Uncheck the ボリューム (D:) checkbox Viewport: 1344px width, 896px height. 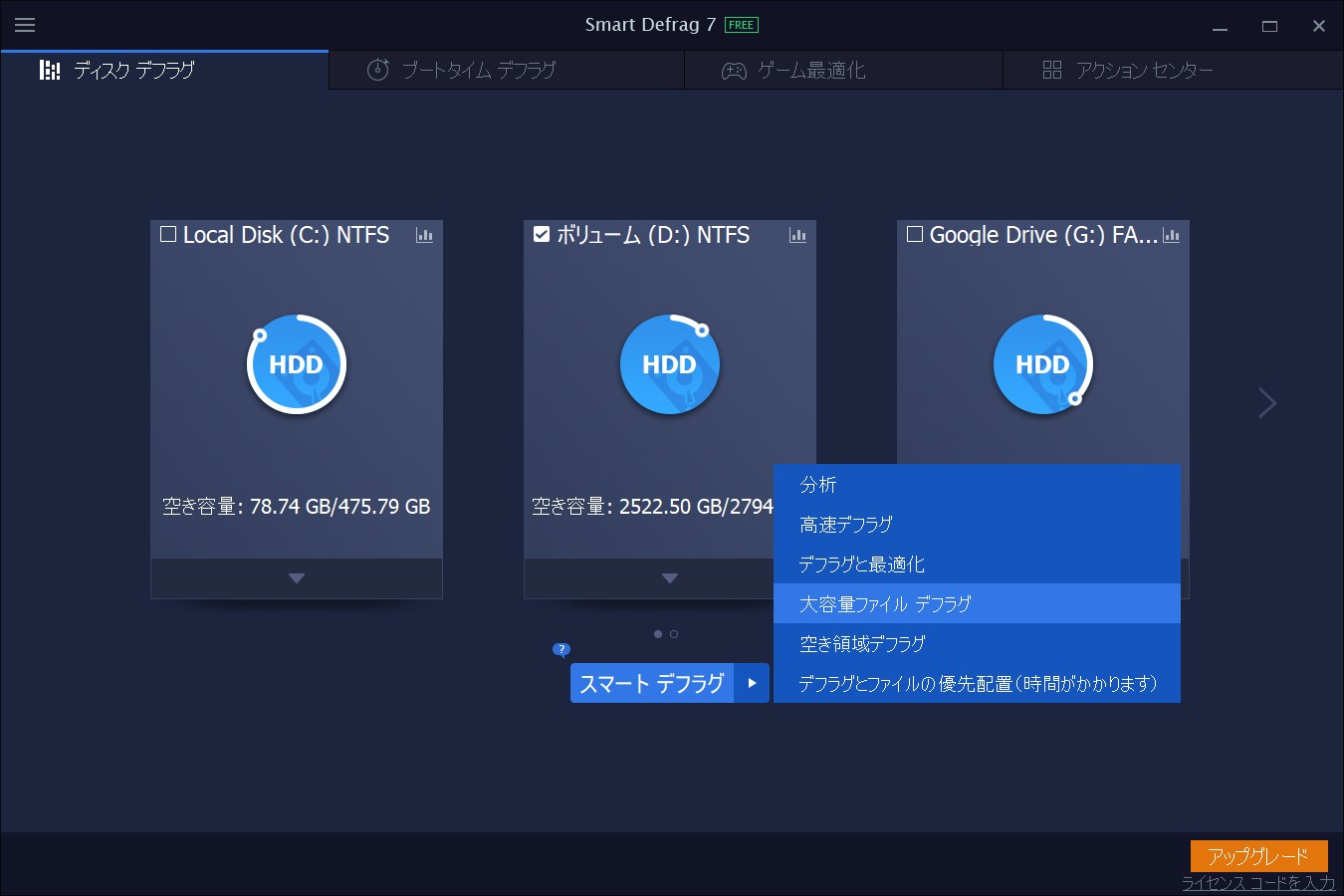pyautogui.click(x=541, y=234)
